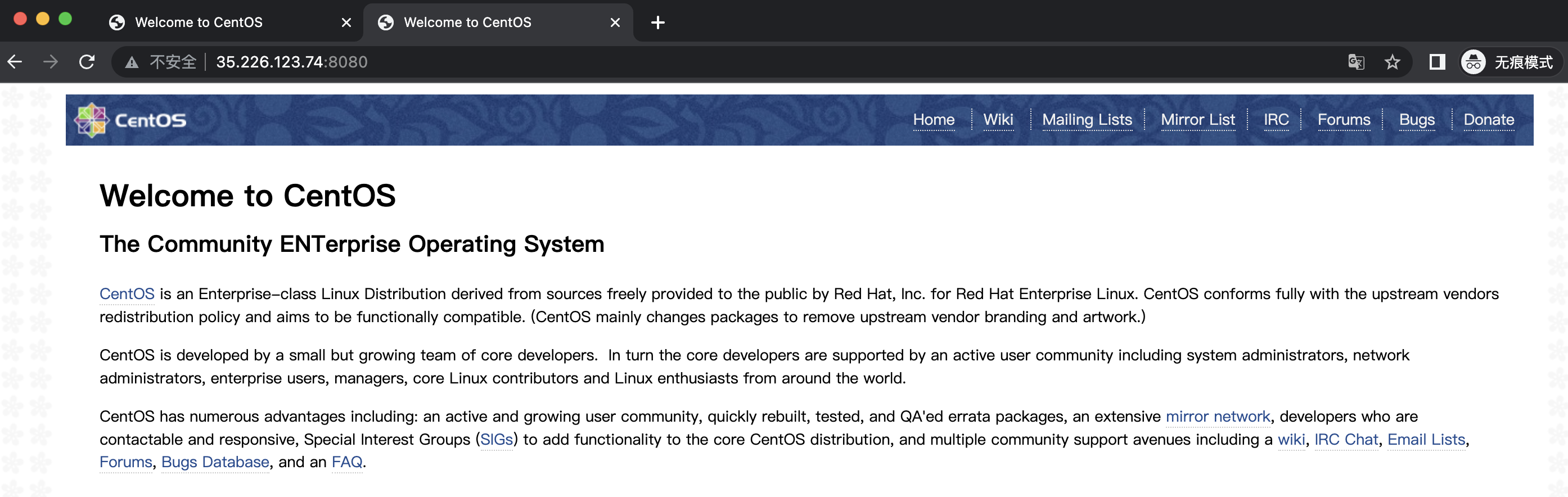The width and height of the screenshot is (1568, 497).
Task: Open the Google Translate icon in address bar
Action: pos(1355,62)
